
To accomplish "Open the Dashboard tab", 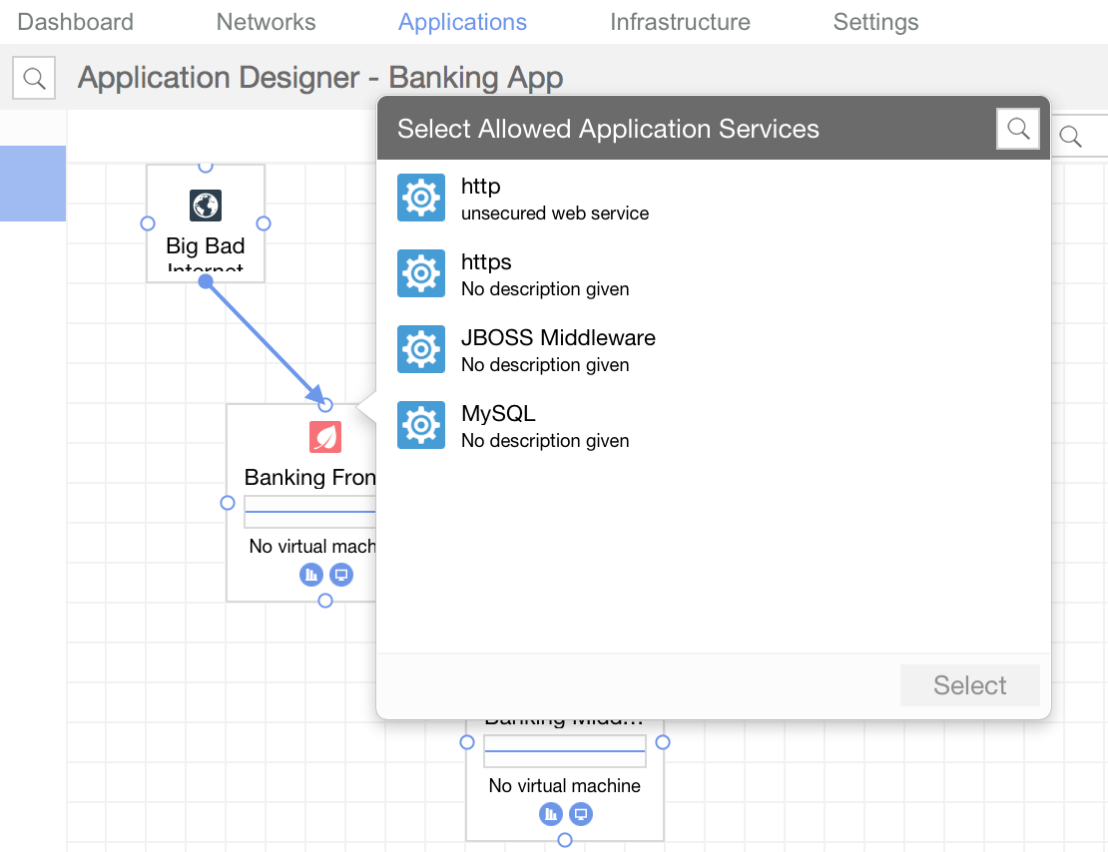I will click(75, 22).
